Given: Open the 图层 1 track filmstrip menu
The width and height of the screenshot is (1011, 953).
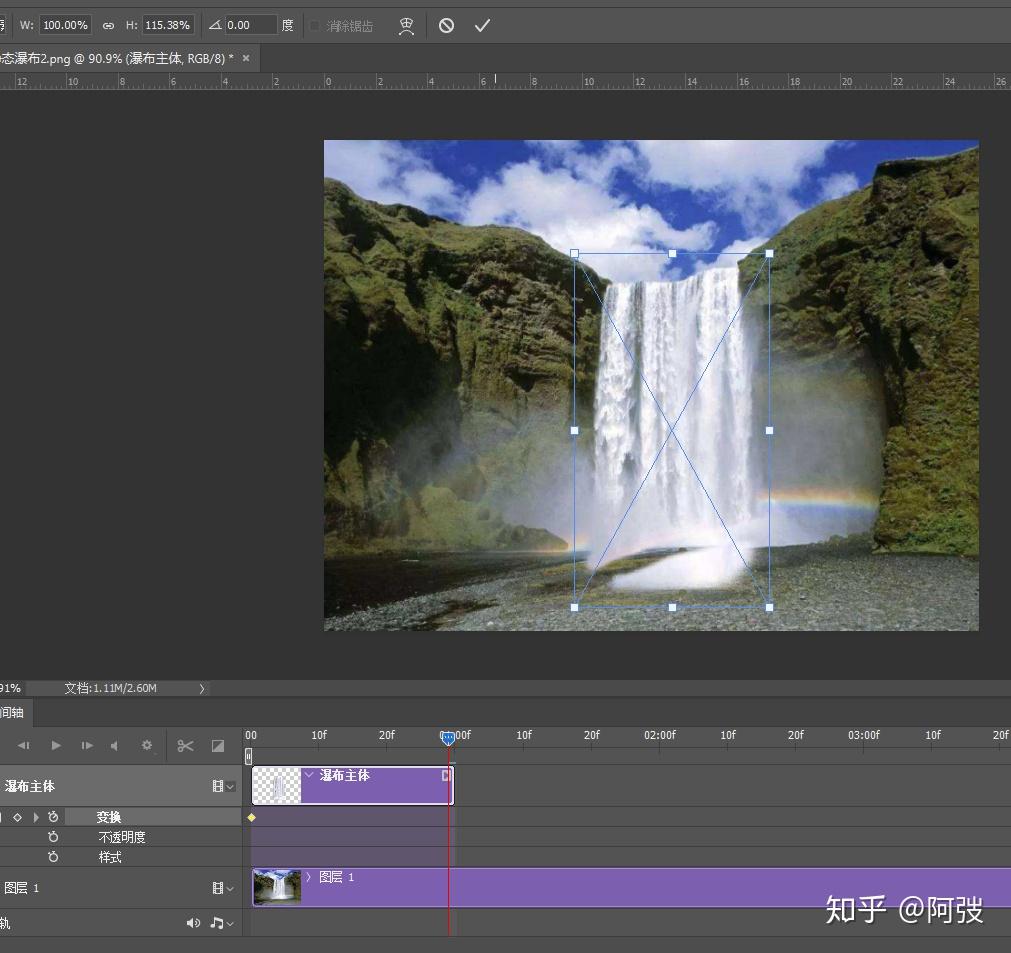Looking at the screenshot, I should [223, 889].
